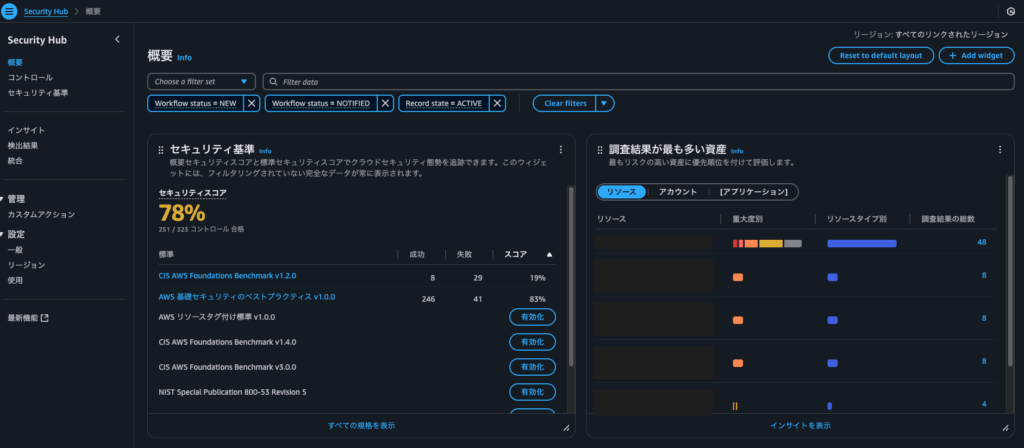Open the hamburger navigation menu

click(9, 11)
